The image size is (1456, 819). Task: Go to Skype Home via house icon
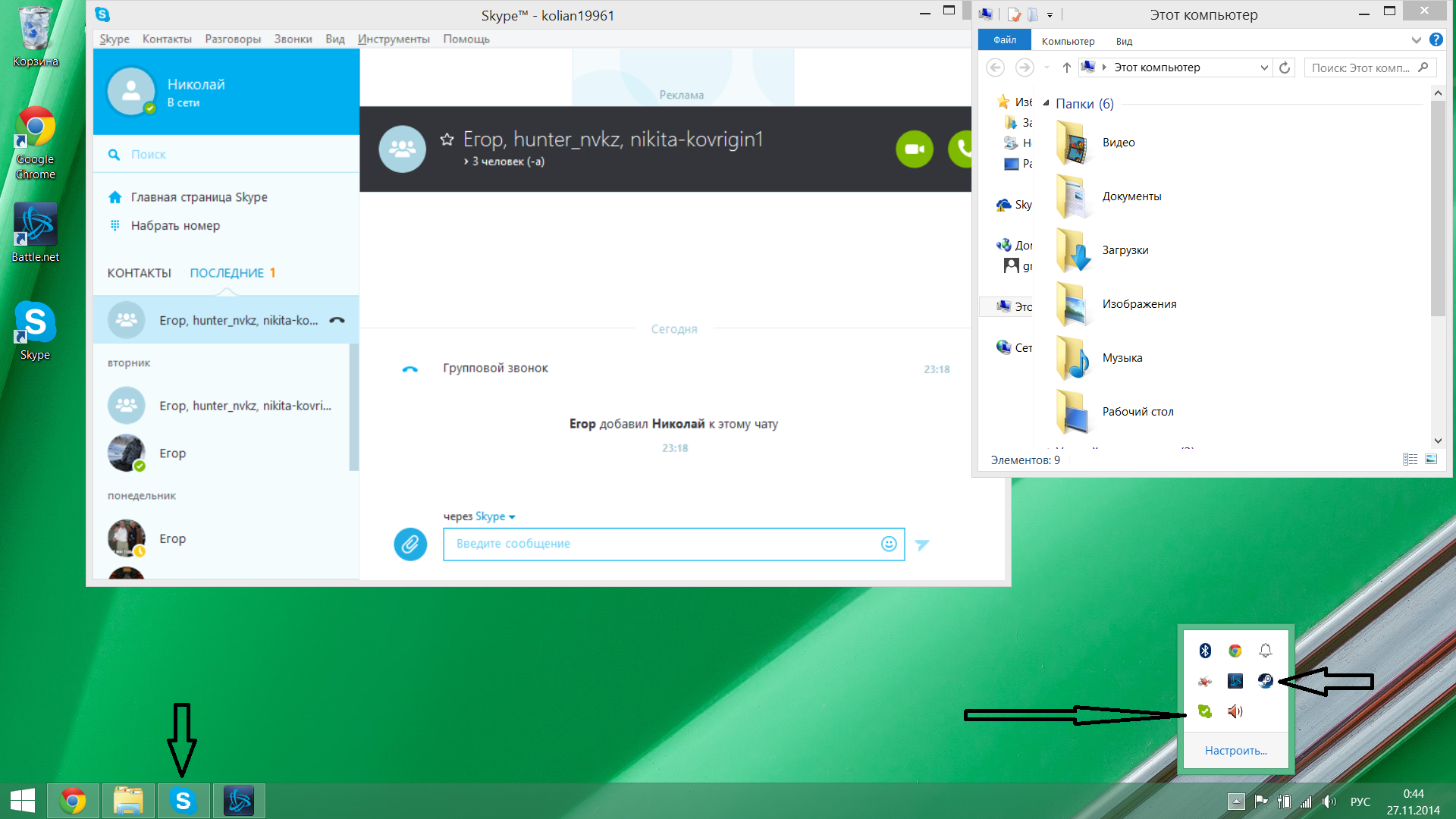[x=115, y=197]
